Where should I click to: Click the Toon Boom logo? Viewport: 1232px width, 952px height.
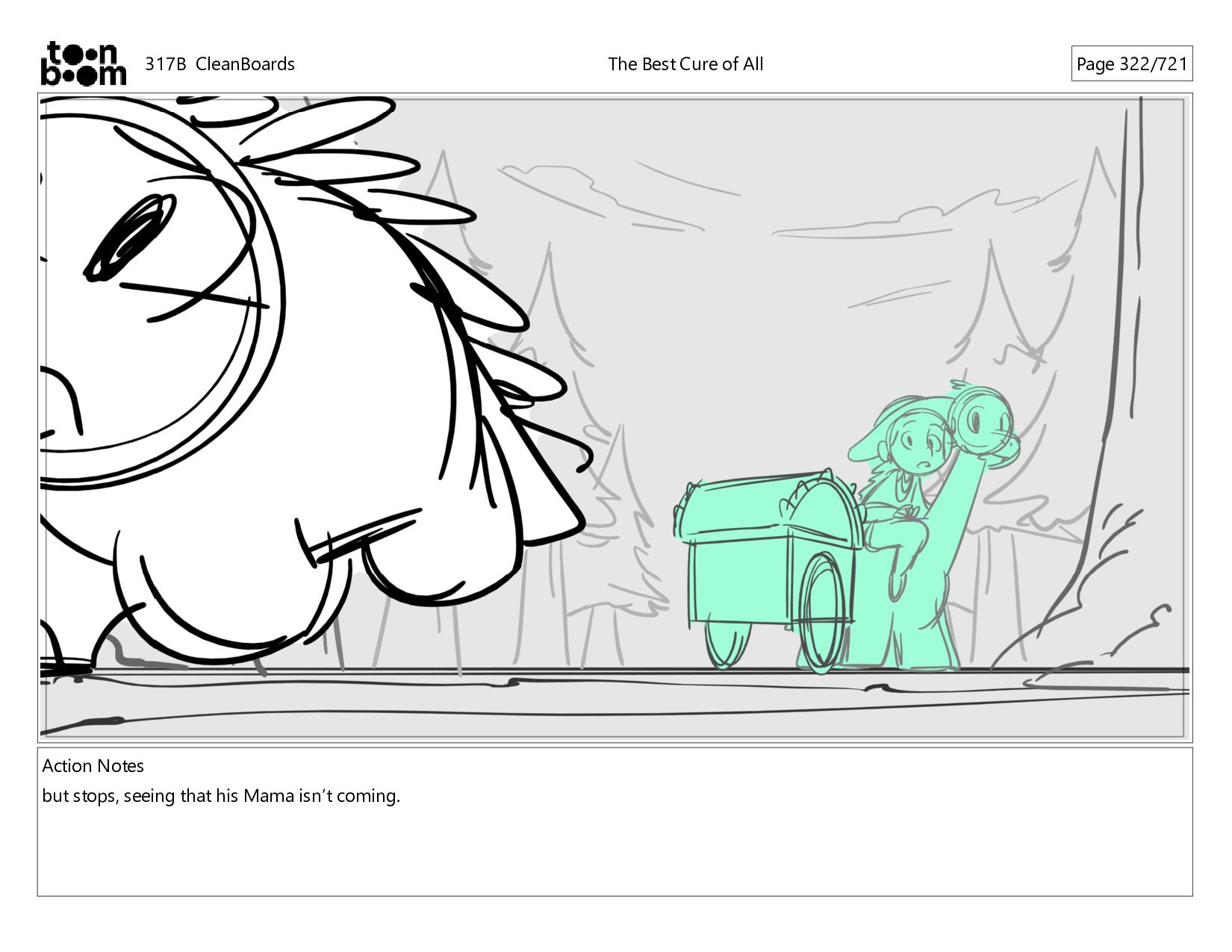point(83,63)
